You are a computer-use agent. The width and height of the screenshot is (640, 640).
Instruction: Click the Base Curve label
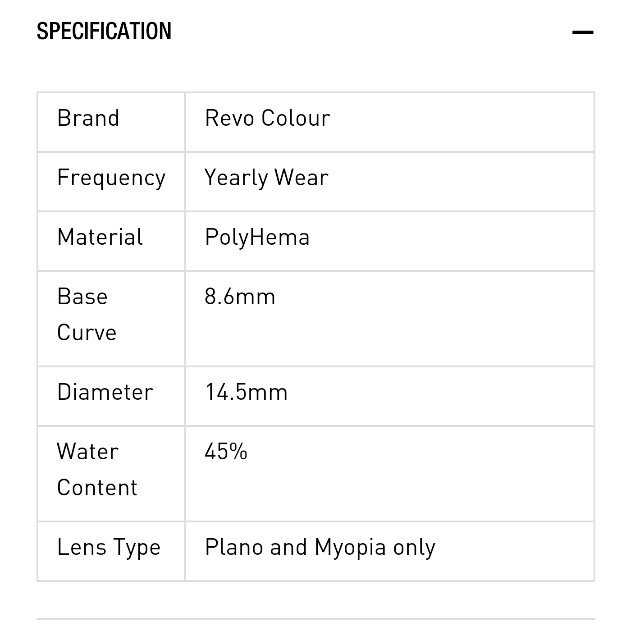(87, 314)
